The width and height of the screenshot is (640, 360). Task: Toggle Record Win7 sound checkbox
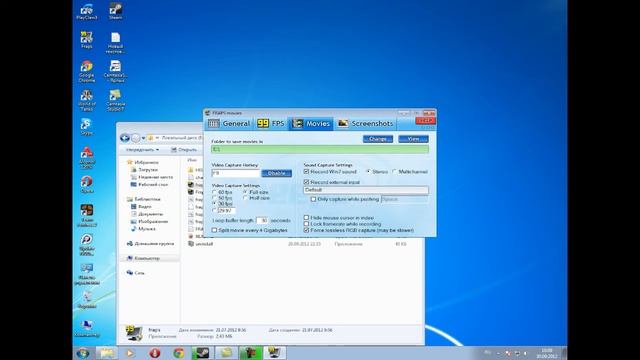306,172
